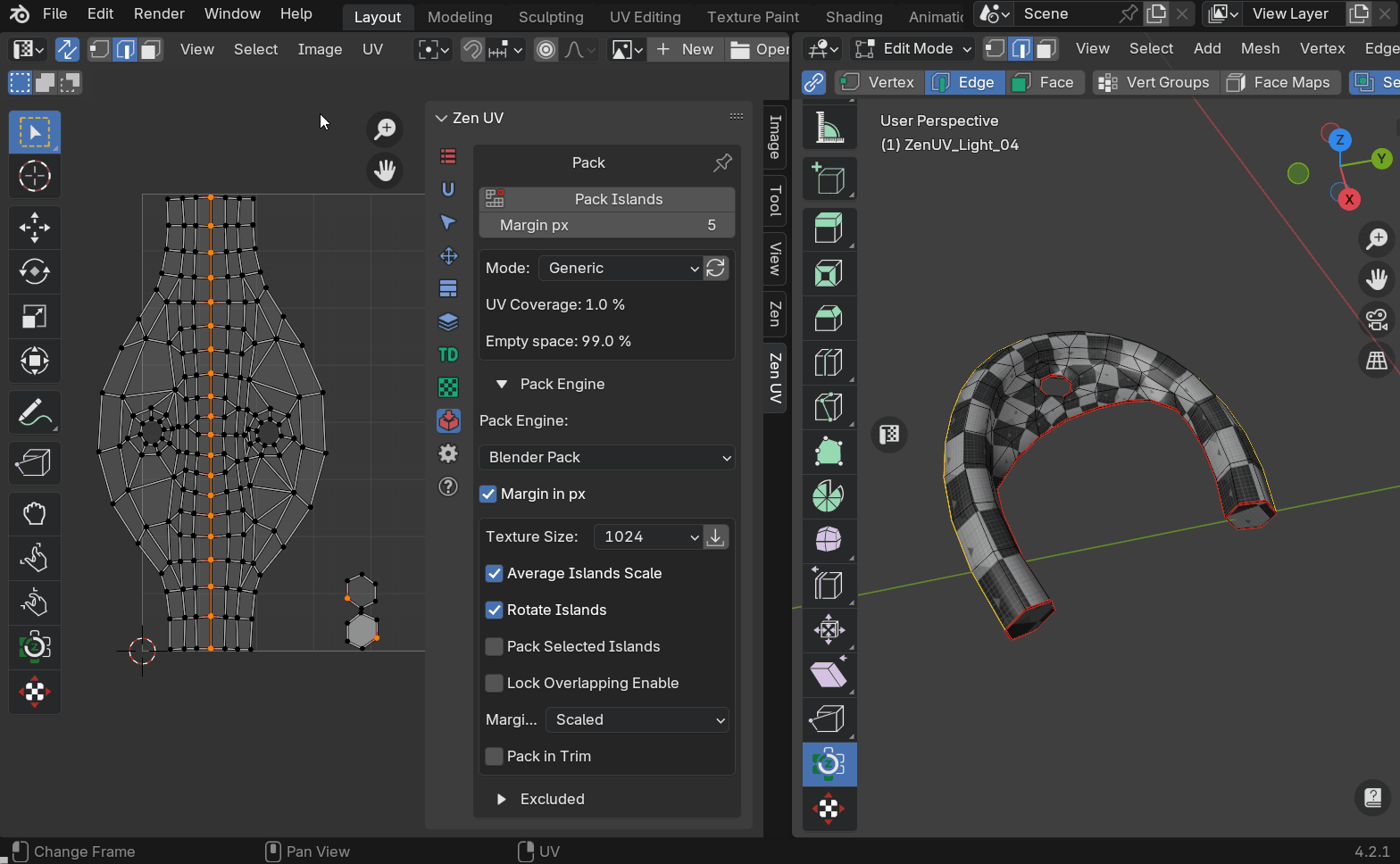Toggle camera view in 3D viewport
The width and height of the screenshot is (1400, 864).
pos(1377,319)
